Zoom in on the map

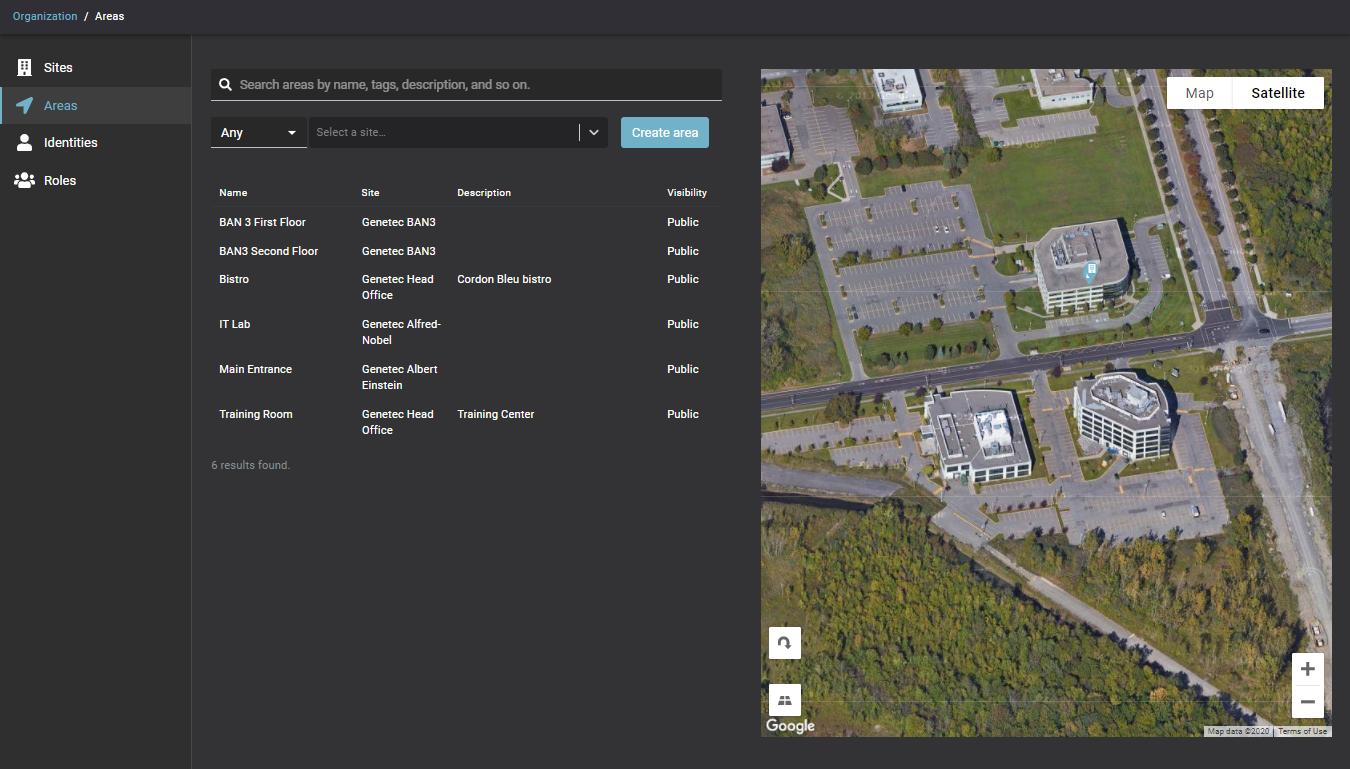tap(1307, 669)
